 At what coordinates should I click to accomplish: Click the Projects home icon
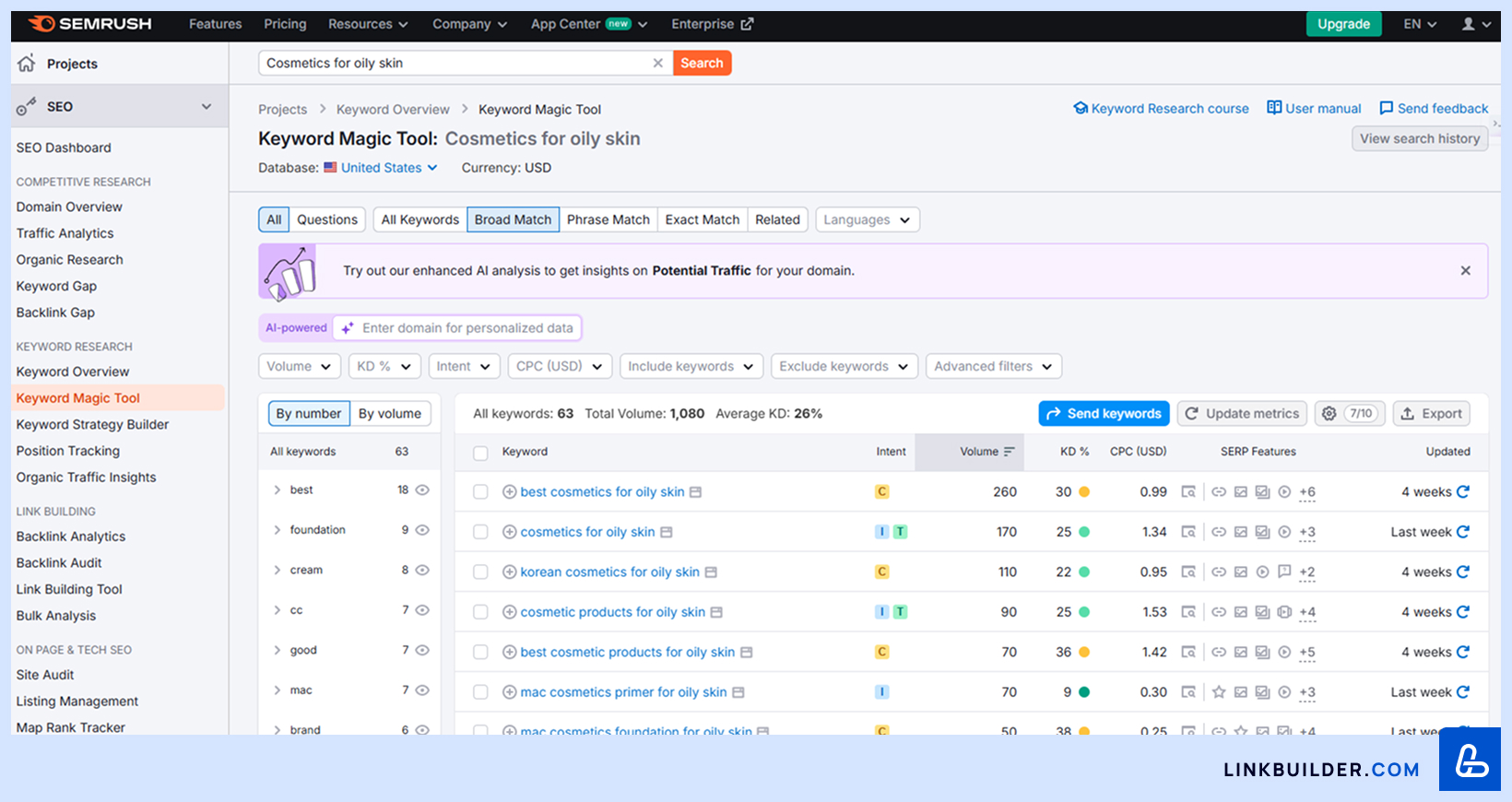click(27, 63)
